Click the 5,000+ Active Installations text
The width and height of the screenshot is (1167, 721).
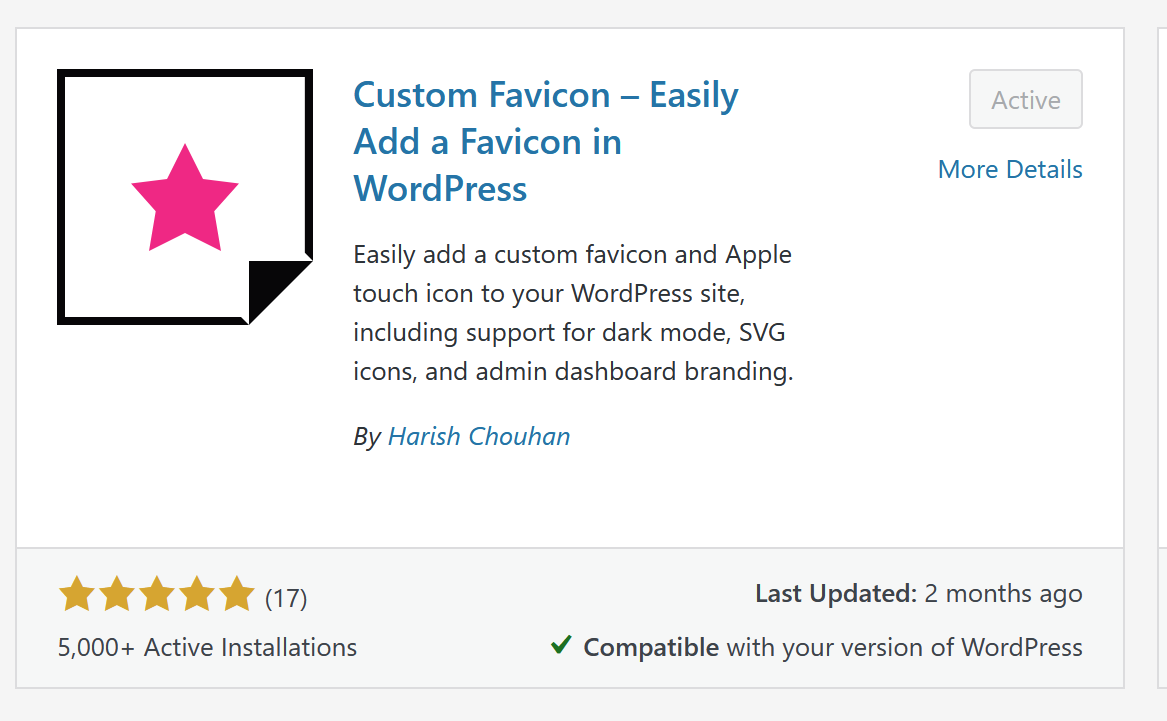[x=207, y=647]
